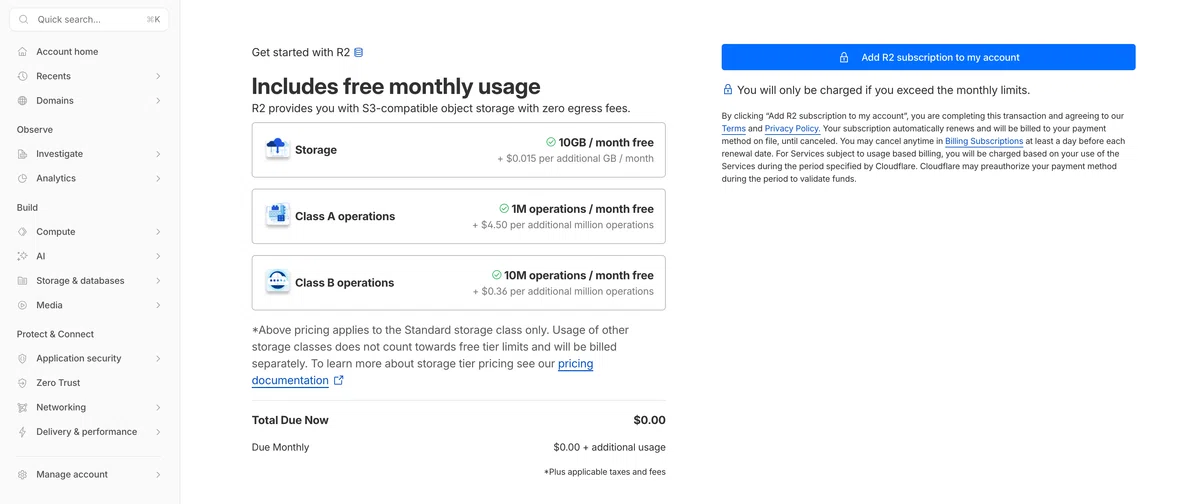
Task: Expand Storage & databases submenu arrow
Action: [x=158, y=281]
